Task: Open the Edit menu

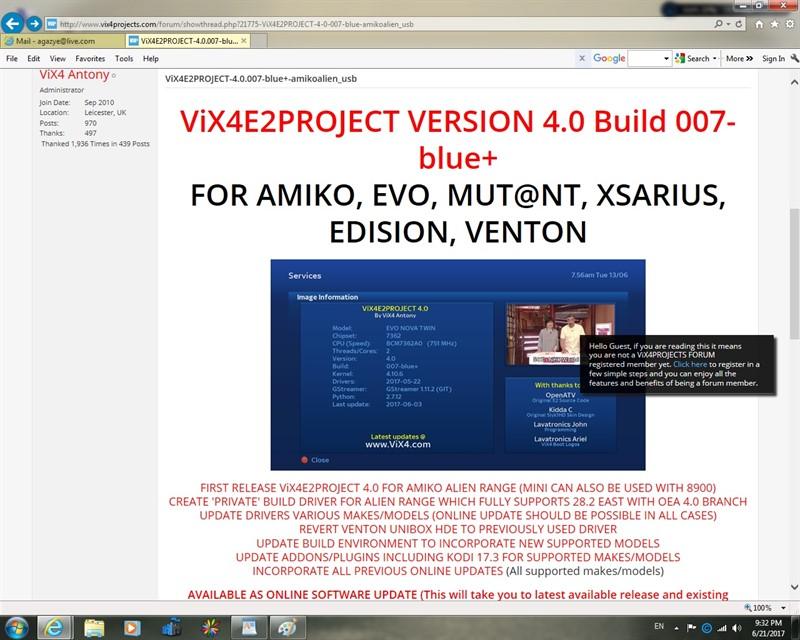Action: click(x=34, y=59)
